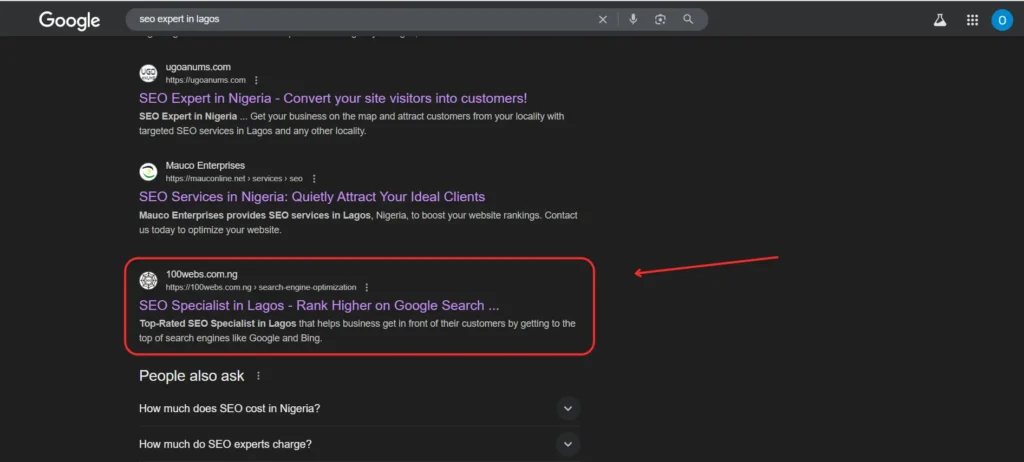Open more options beside 100webs.com.ng URL
1024x462 pixels.
366,288
